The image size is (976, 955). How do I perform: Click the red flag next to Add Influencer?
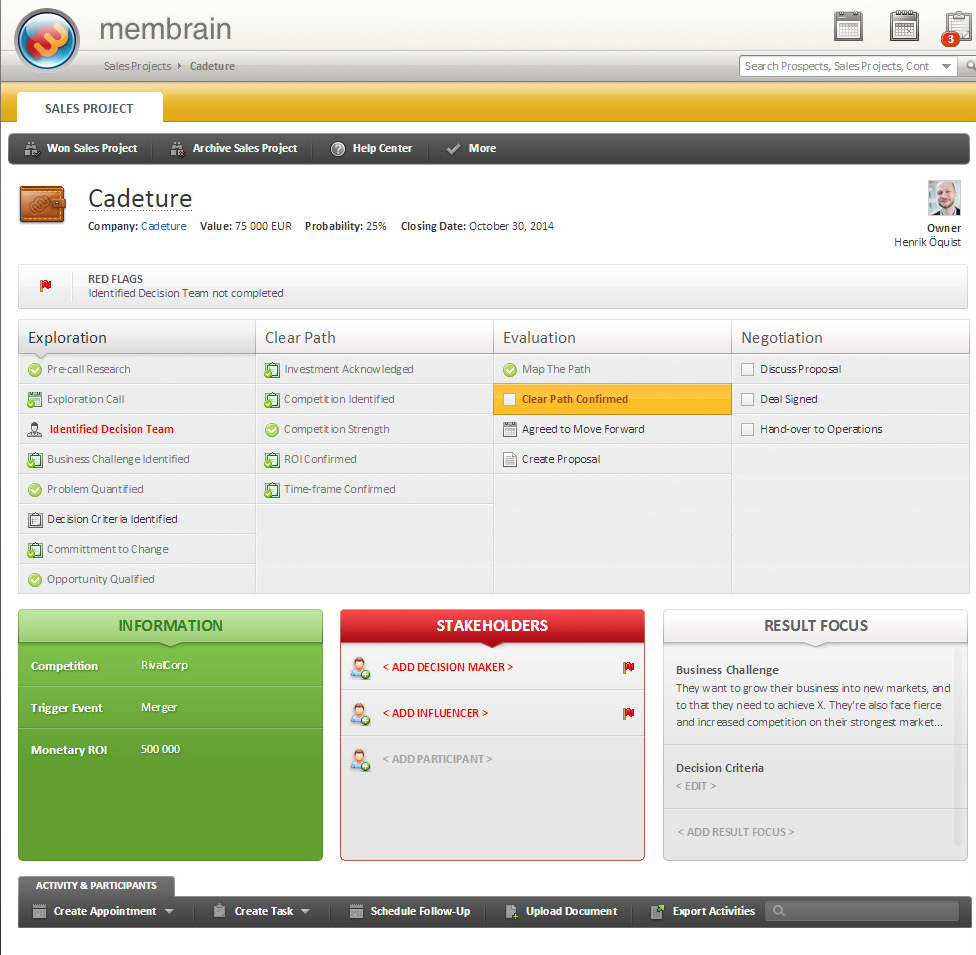pyautogui.click(x=629, y=713)
